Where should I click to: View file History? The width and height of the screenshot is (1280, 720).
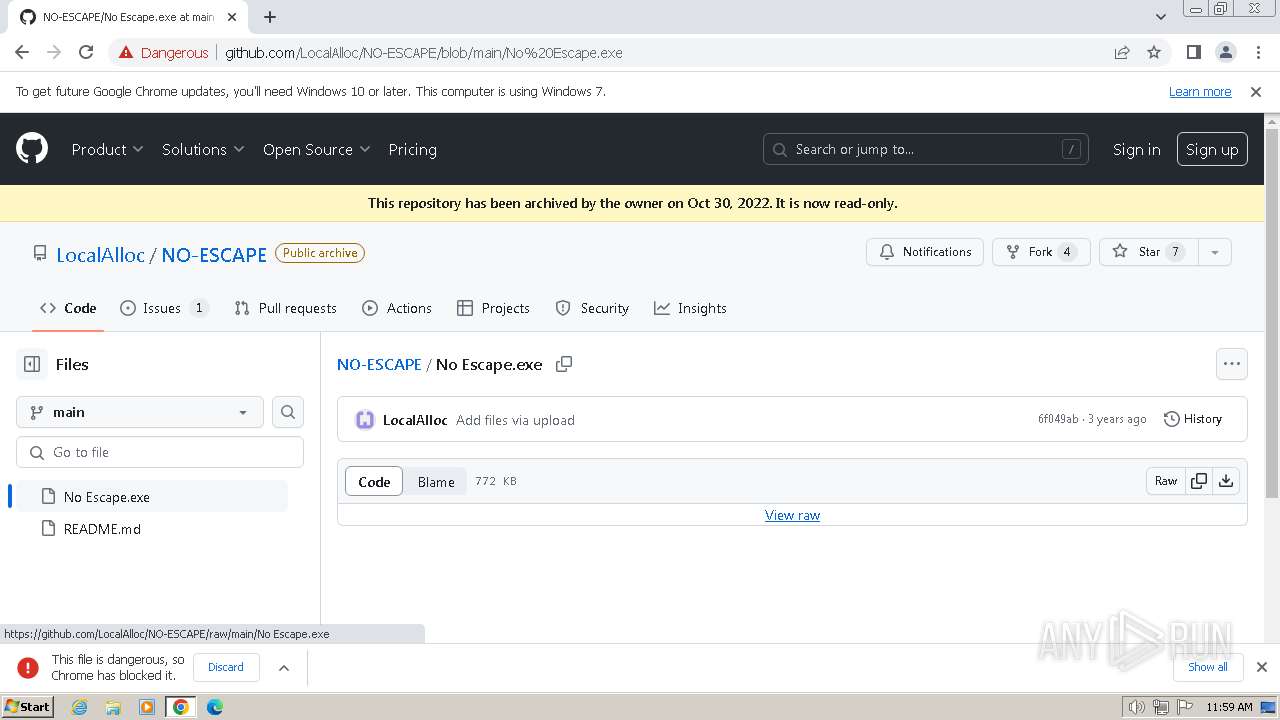(1193, 419)
